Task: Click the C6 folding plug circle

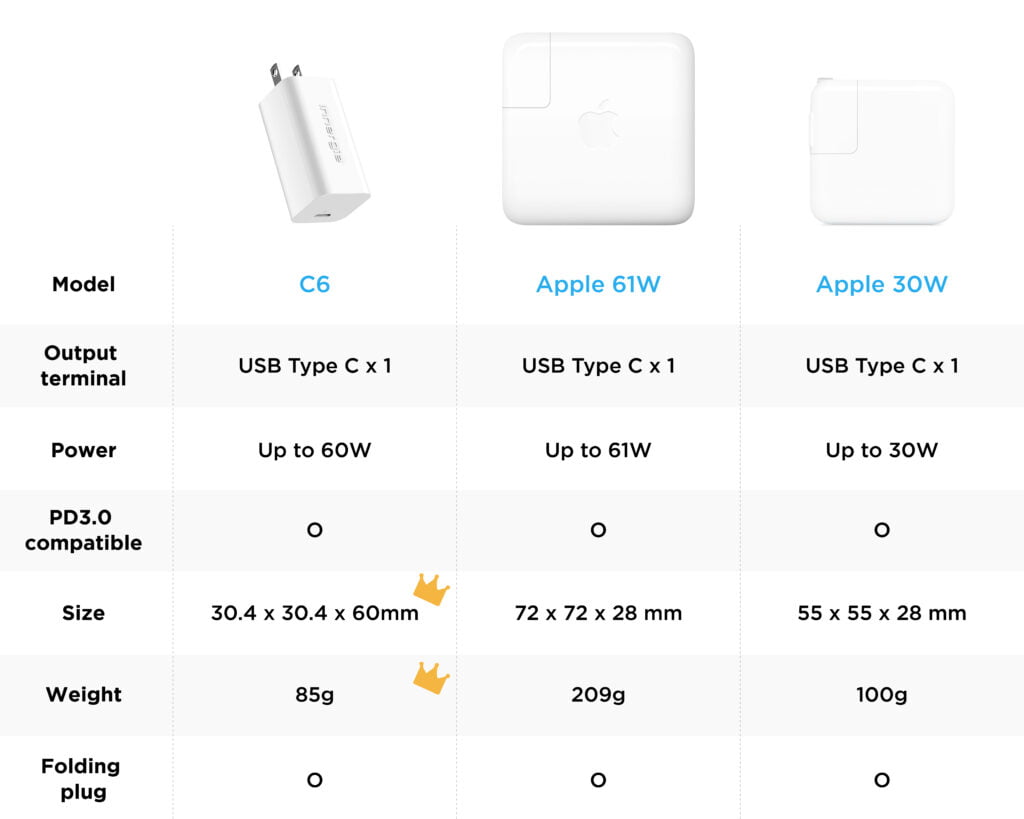Action: (314, 780)
